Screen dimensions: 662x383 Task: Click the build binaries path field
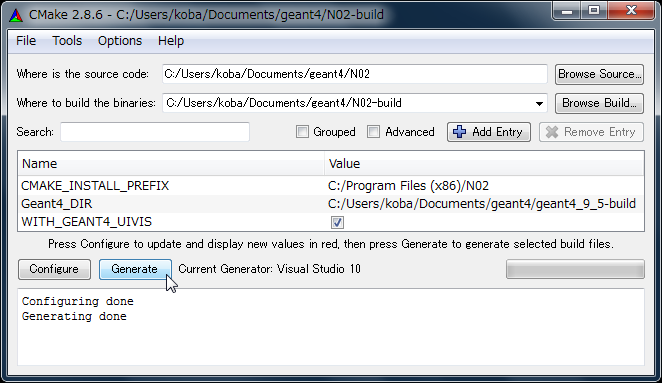coord(355,103)
